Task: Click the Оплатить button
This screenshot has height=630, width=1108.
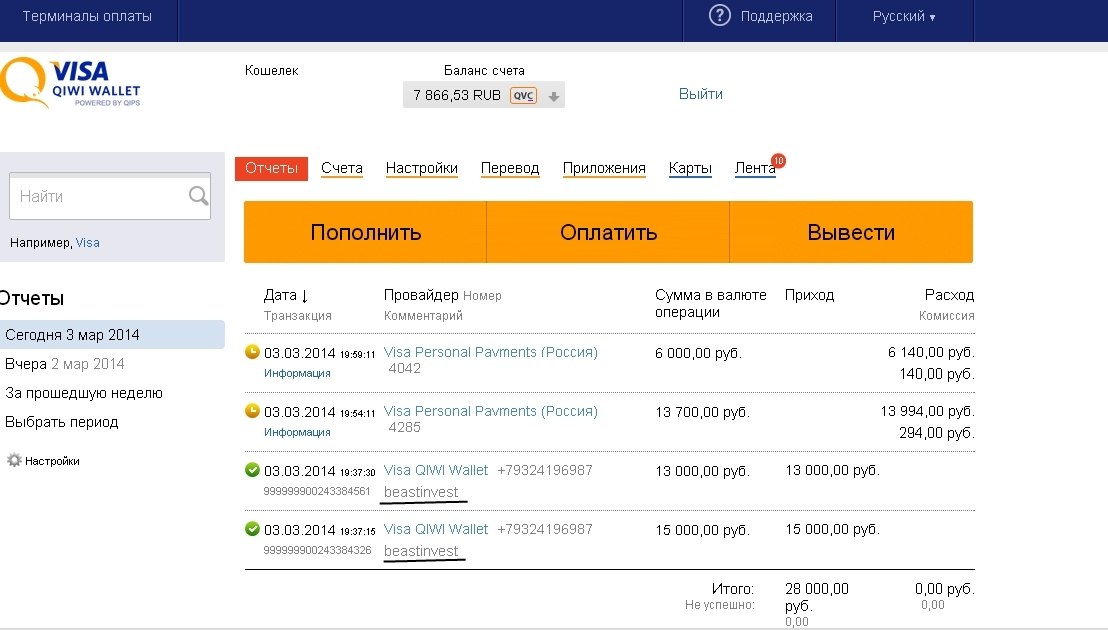Action: click(608, 232)
